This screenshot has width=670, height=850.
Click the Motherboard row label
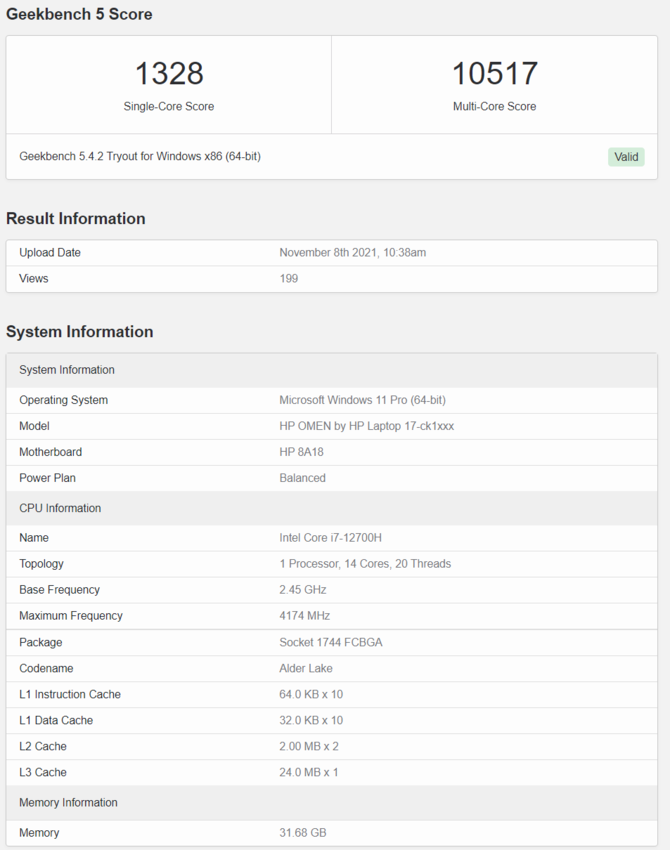(x=50, y=452)
